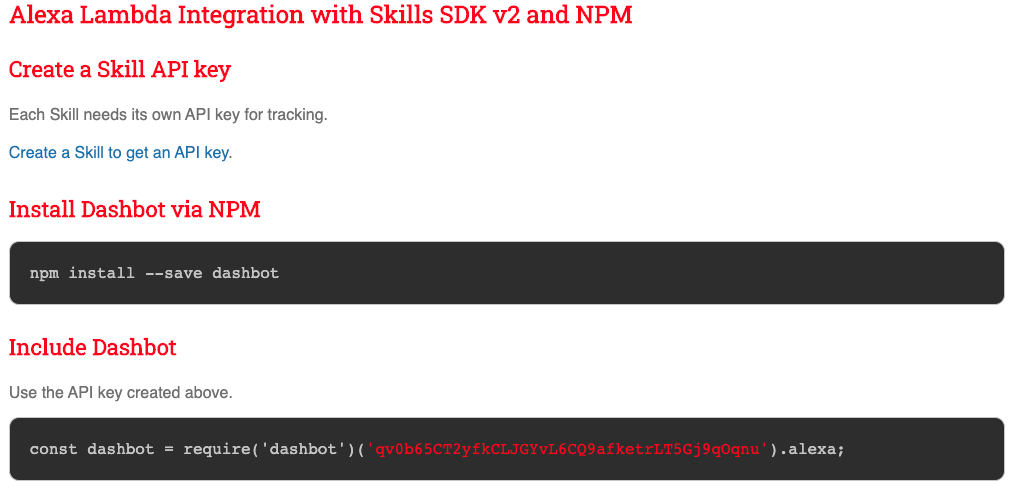Click the quoted 'dashbot' string inside require
Image resolution: width=1018 pixels, height=496 pixels.
299,449
